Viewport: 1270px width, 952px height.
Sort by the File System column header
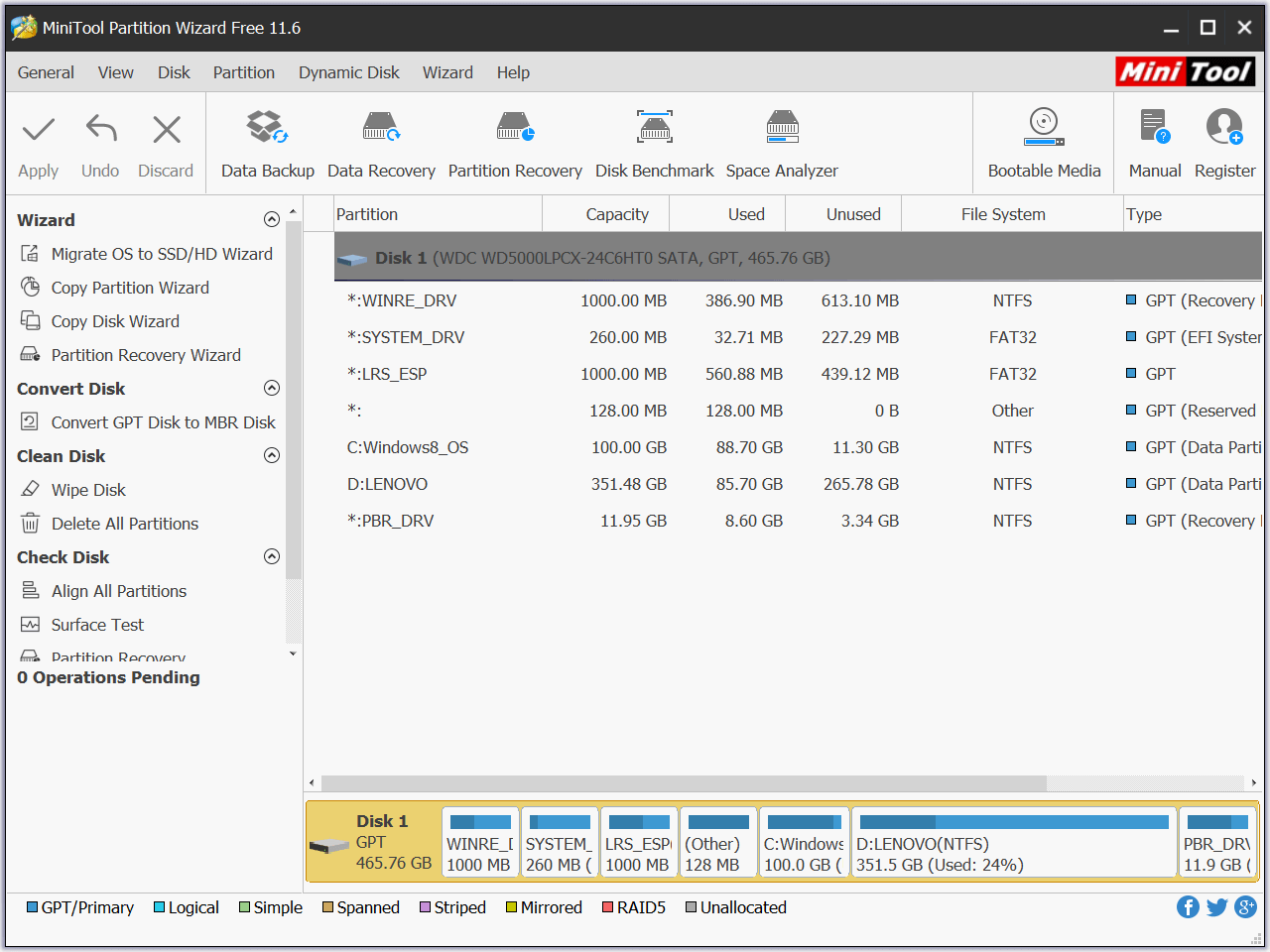point(1012,214)
